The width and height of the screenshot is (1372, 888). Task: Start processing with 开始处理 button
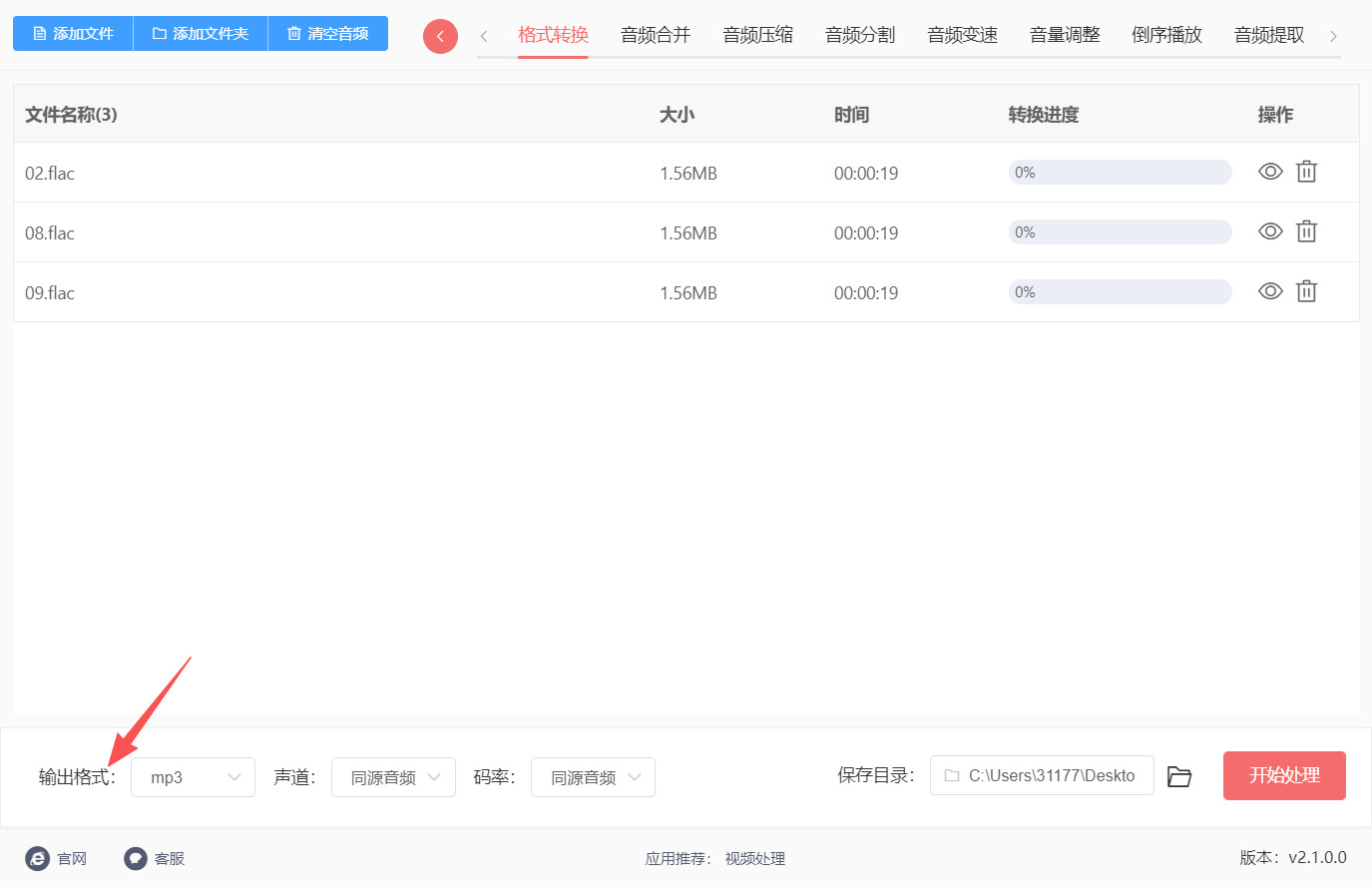coord(1284,775)
